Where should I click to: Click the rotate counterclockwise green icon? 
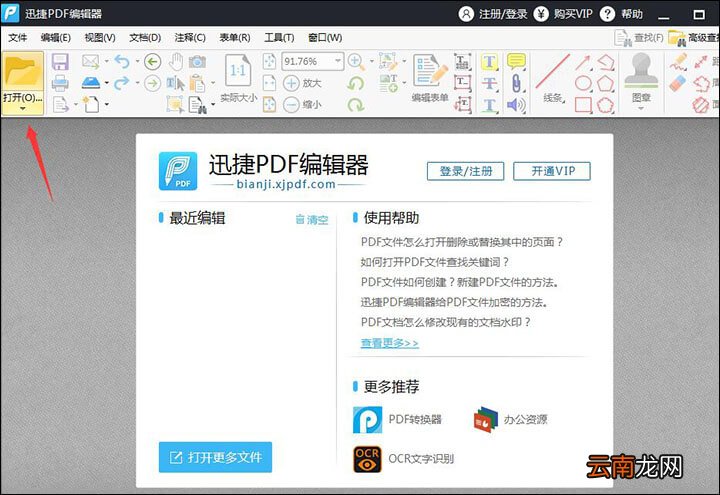coord(355,83)
